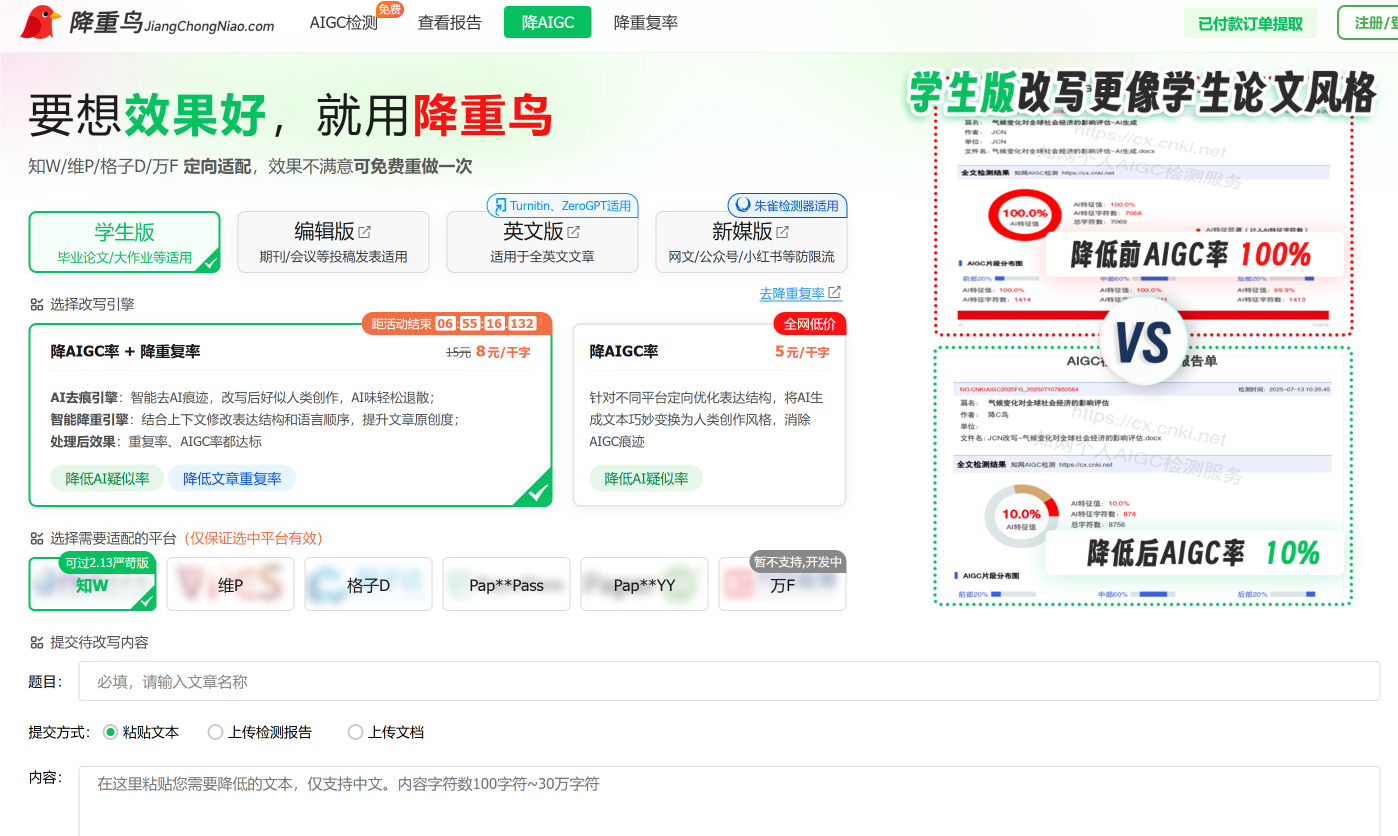This screenshot has width=1398, height=836.
Task: Click the 距活动结束 countdown badge
Action: 456,324
